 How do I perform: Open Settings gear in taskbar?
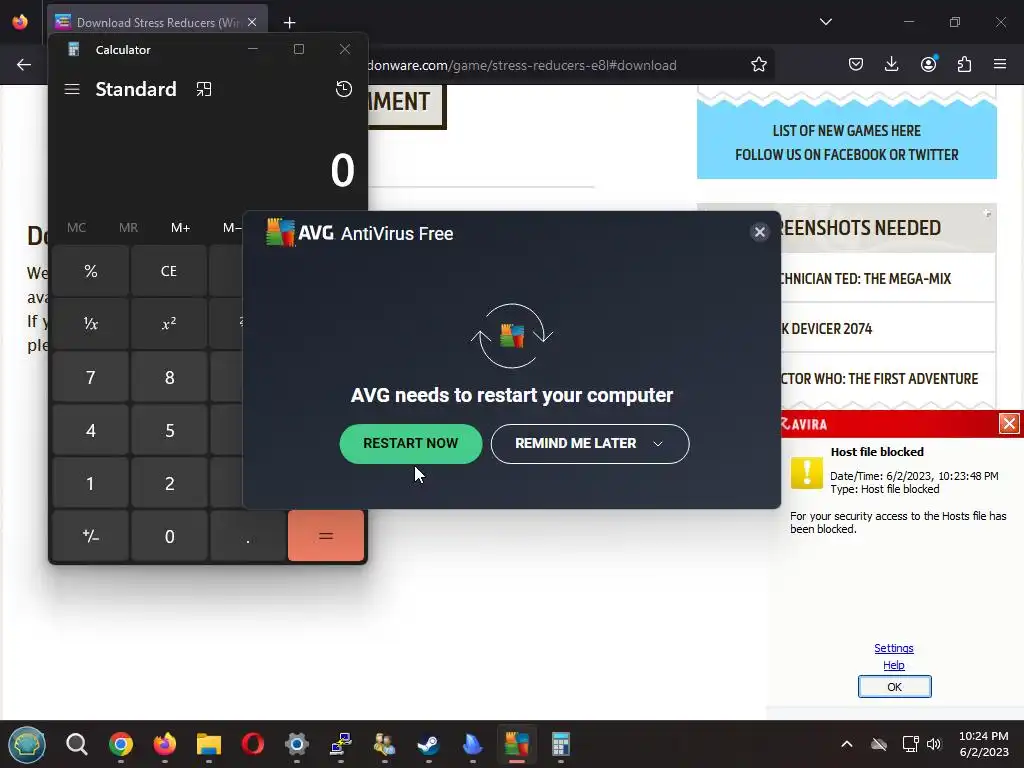click(296, 744)
